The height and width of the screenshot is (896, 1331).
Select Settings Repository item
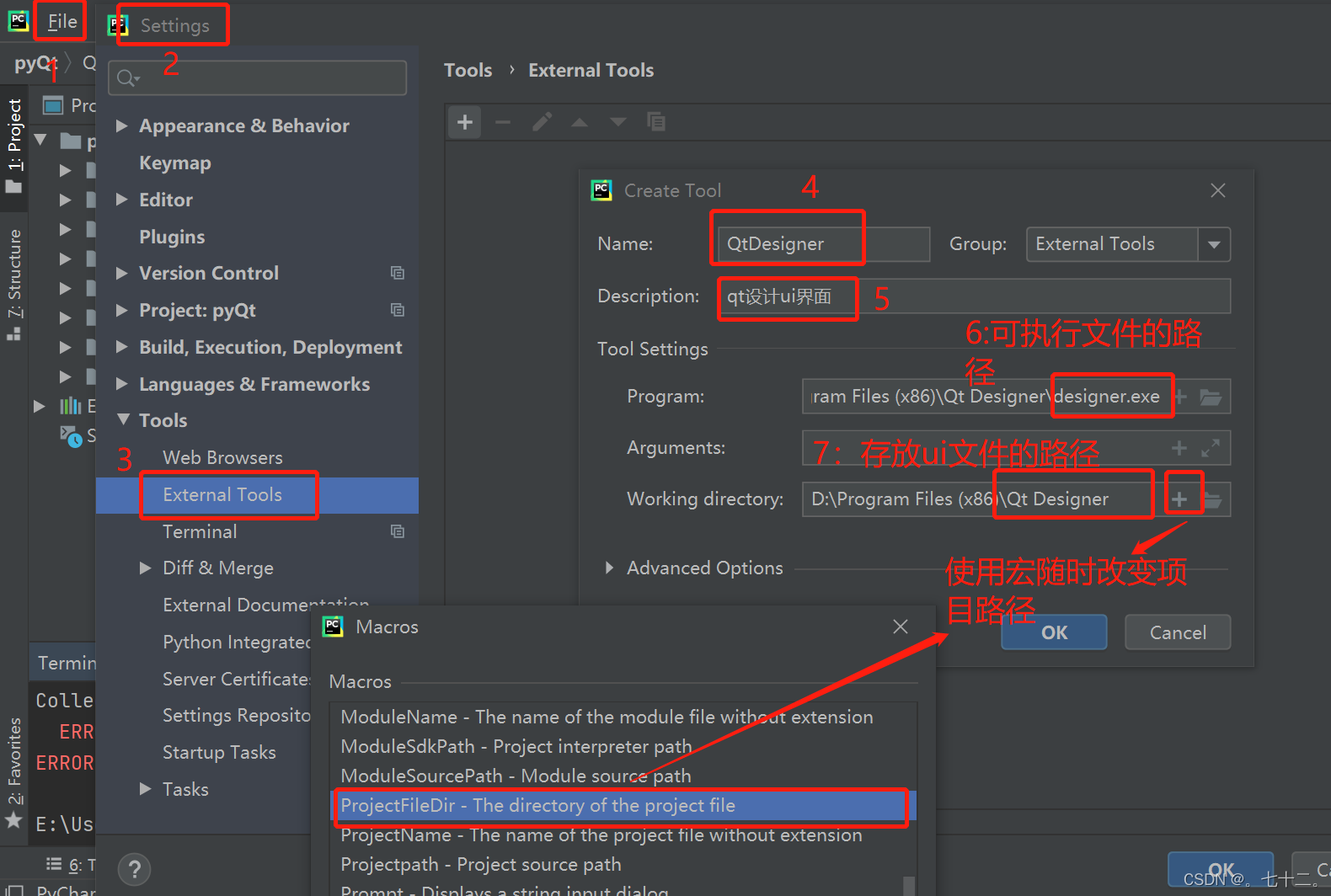tap(237, 716)
